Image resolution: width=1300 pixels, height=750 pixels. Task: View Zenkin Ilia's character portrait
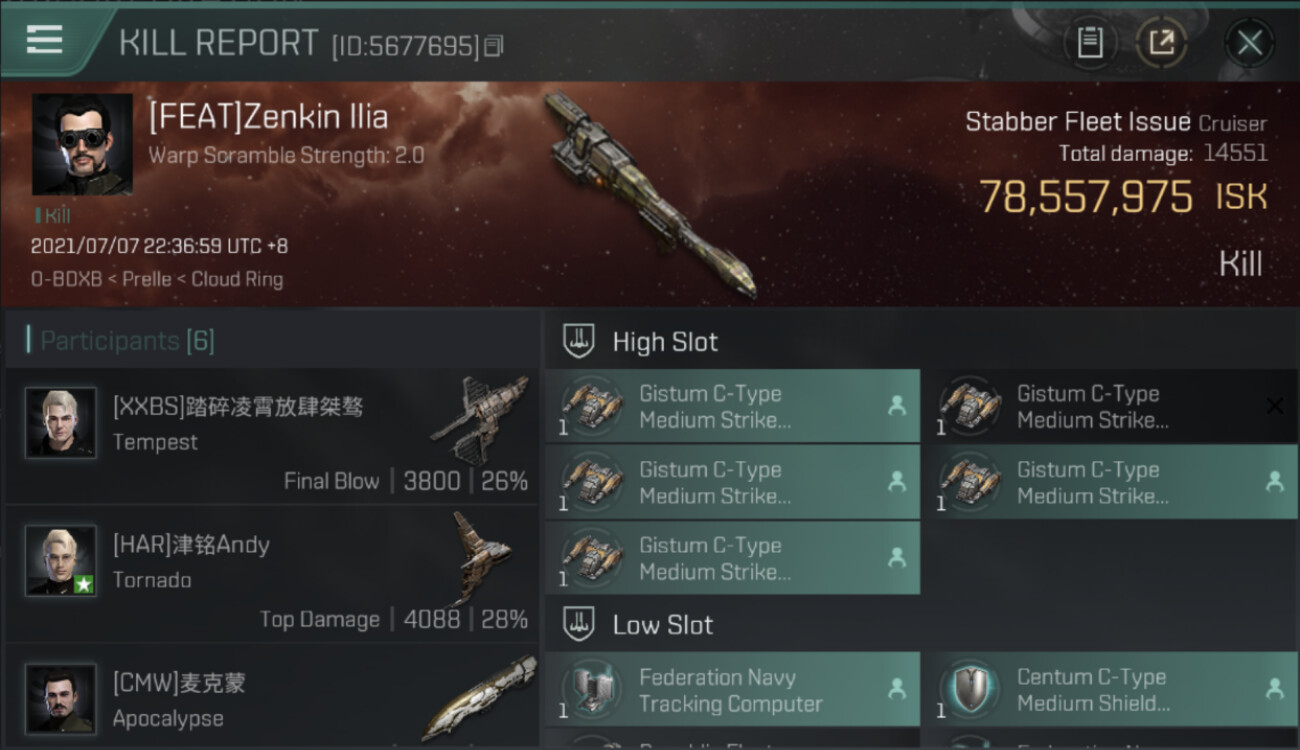click(x=82, y=144)
